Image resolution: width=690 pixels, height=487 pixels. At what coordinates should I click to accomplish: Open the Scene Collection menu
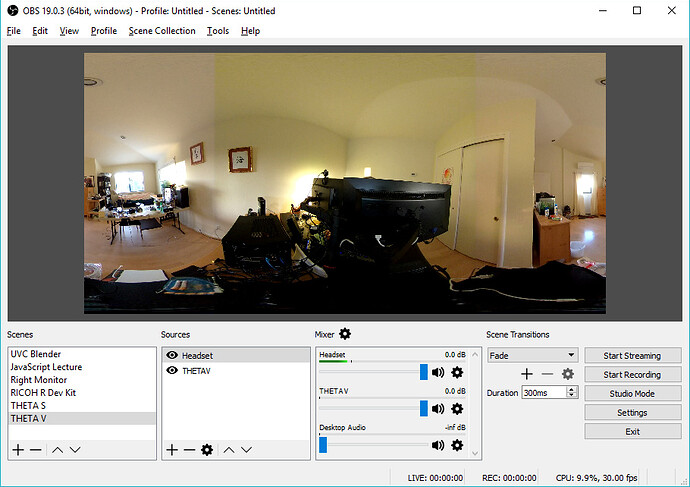point(162,31)
